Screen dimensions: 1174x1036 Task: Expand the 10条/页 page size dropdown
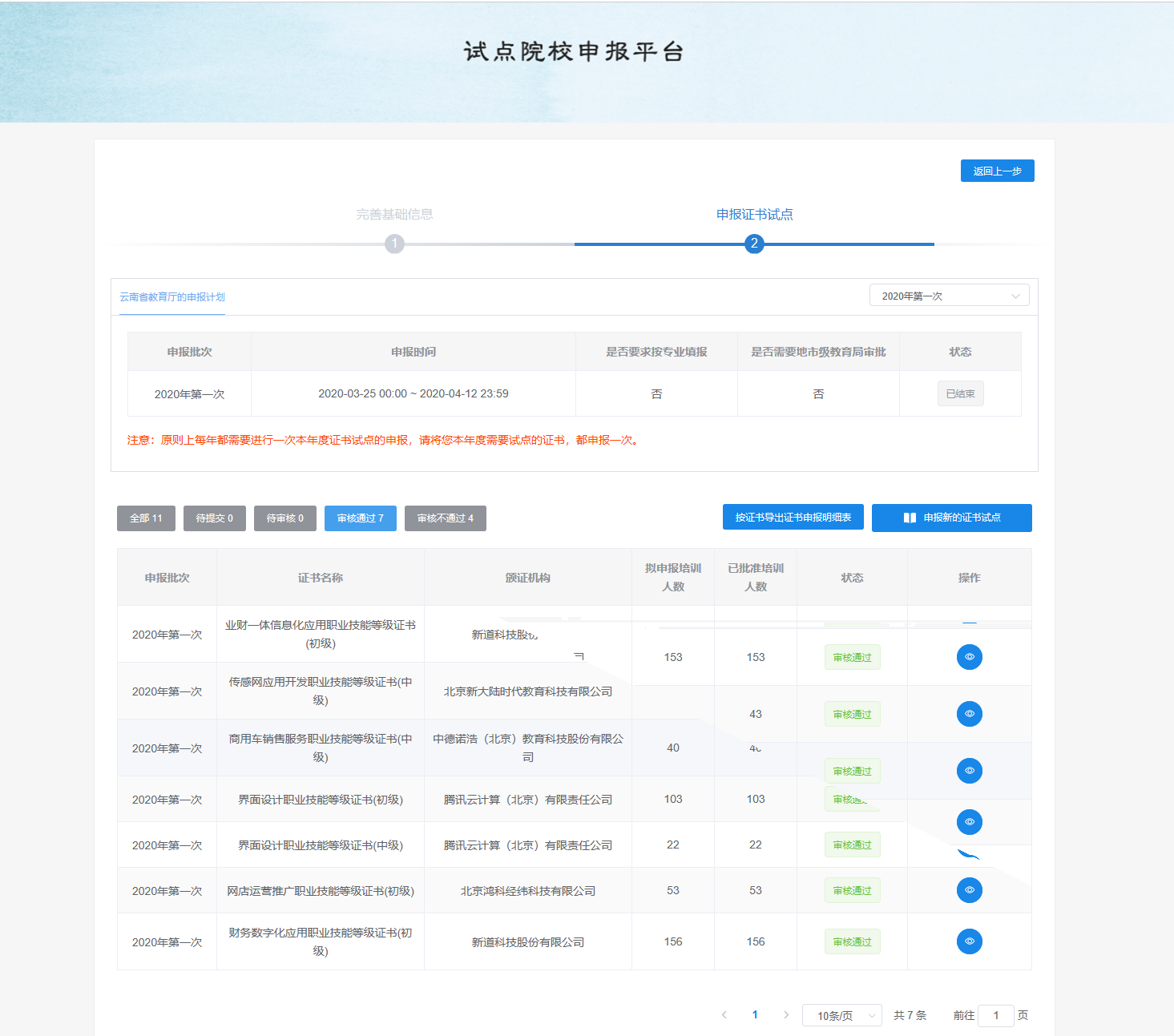pyautogui.click(x=841, y=1016)
